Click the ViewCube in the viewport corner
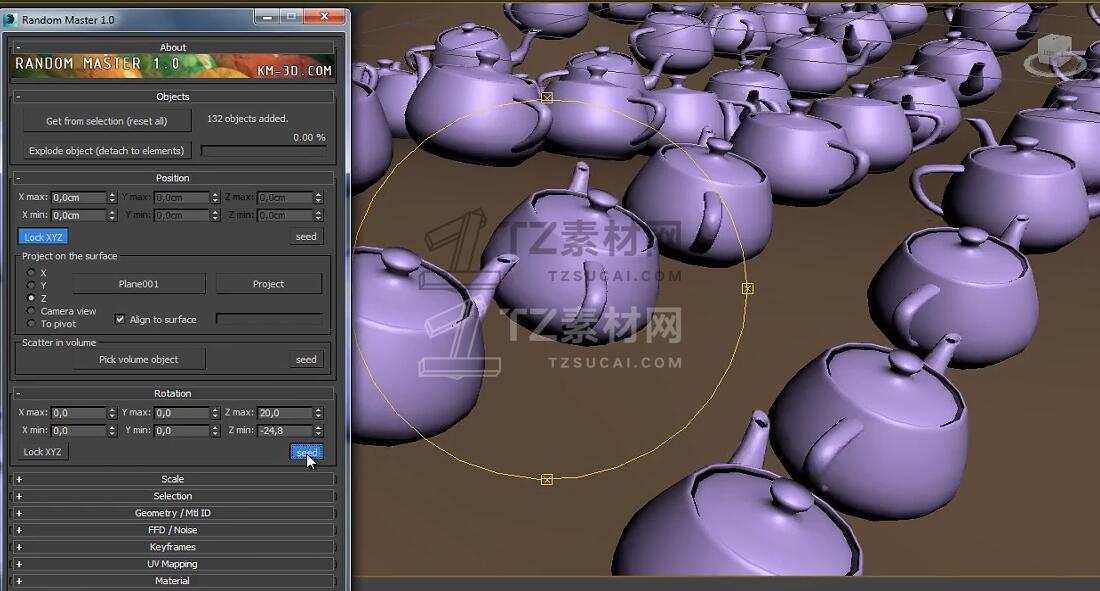The image size is (1100, 591). click(1054, 55)
